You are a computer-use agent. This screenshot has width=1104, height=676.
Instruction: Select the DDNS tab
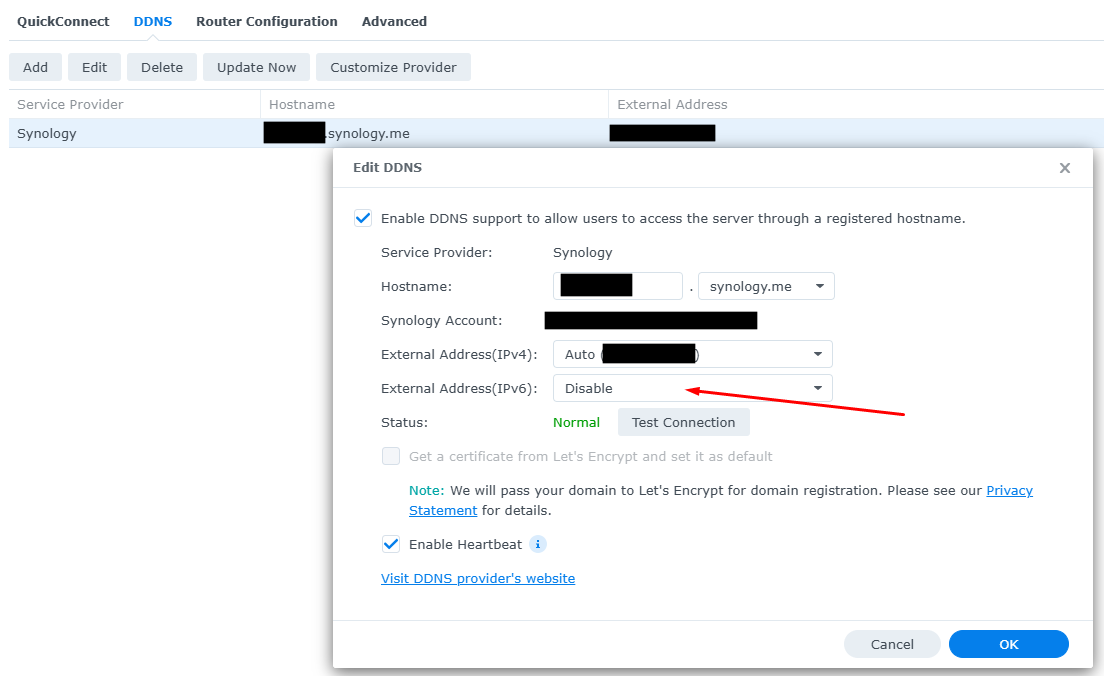pos(153,21)
